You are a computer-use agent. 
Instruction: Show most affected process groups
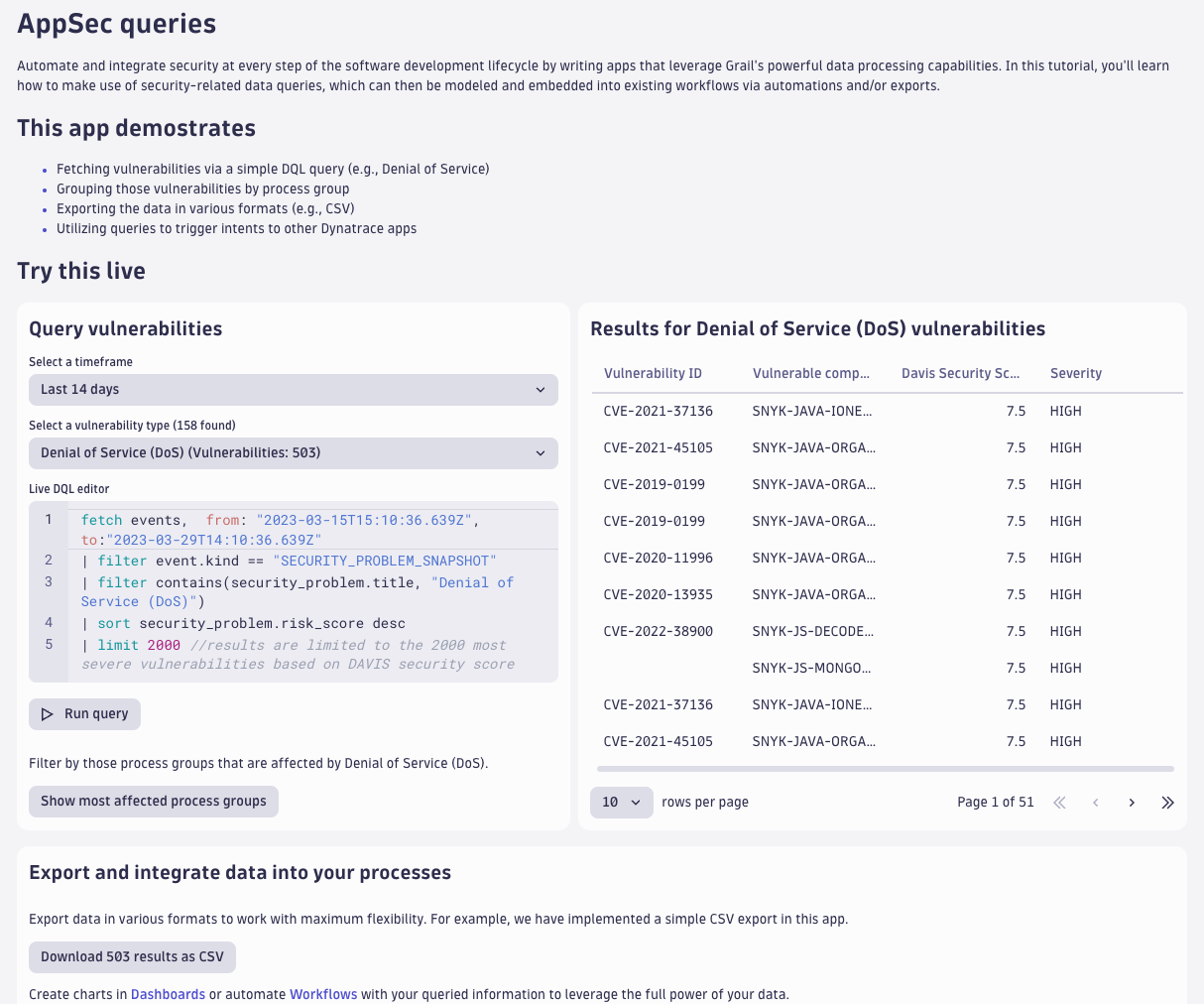[x=154, y=802]
